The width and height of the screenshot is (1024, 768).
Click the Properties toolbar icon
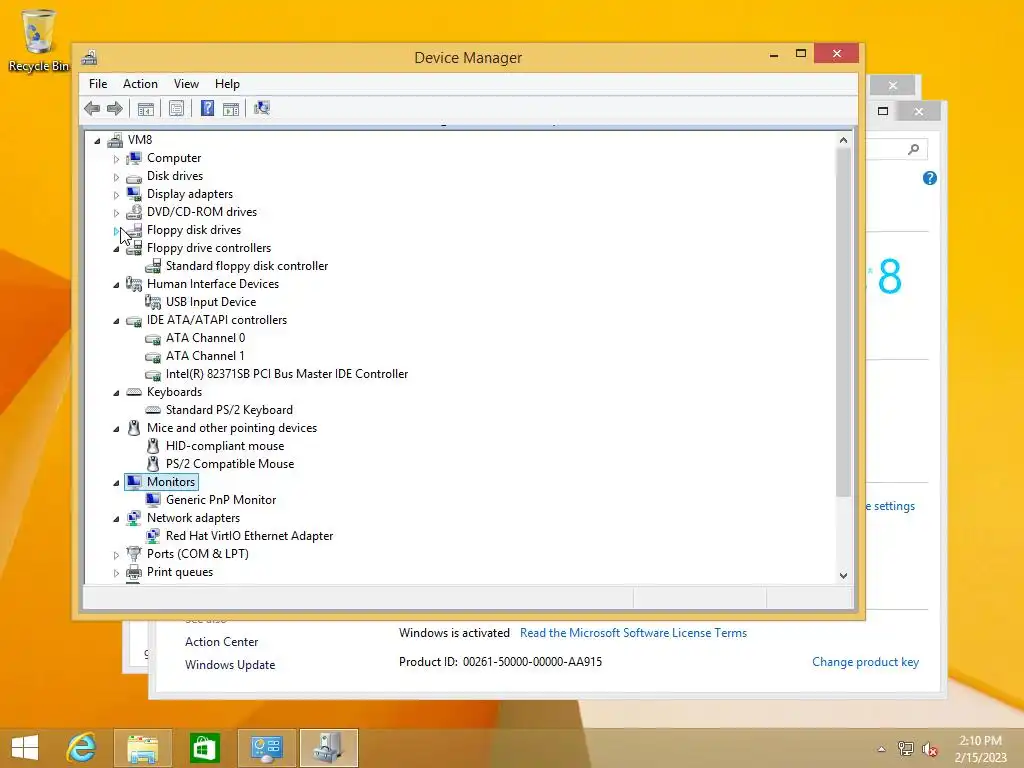tap(176, 108)
